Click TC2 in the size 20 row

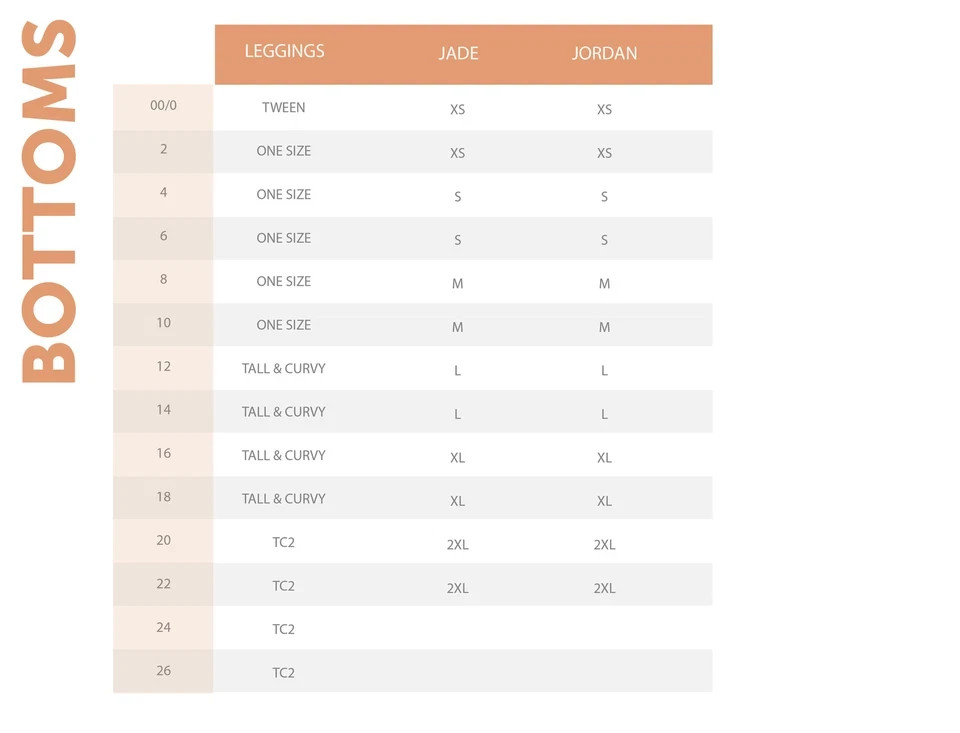(284, 542)
